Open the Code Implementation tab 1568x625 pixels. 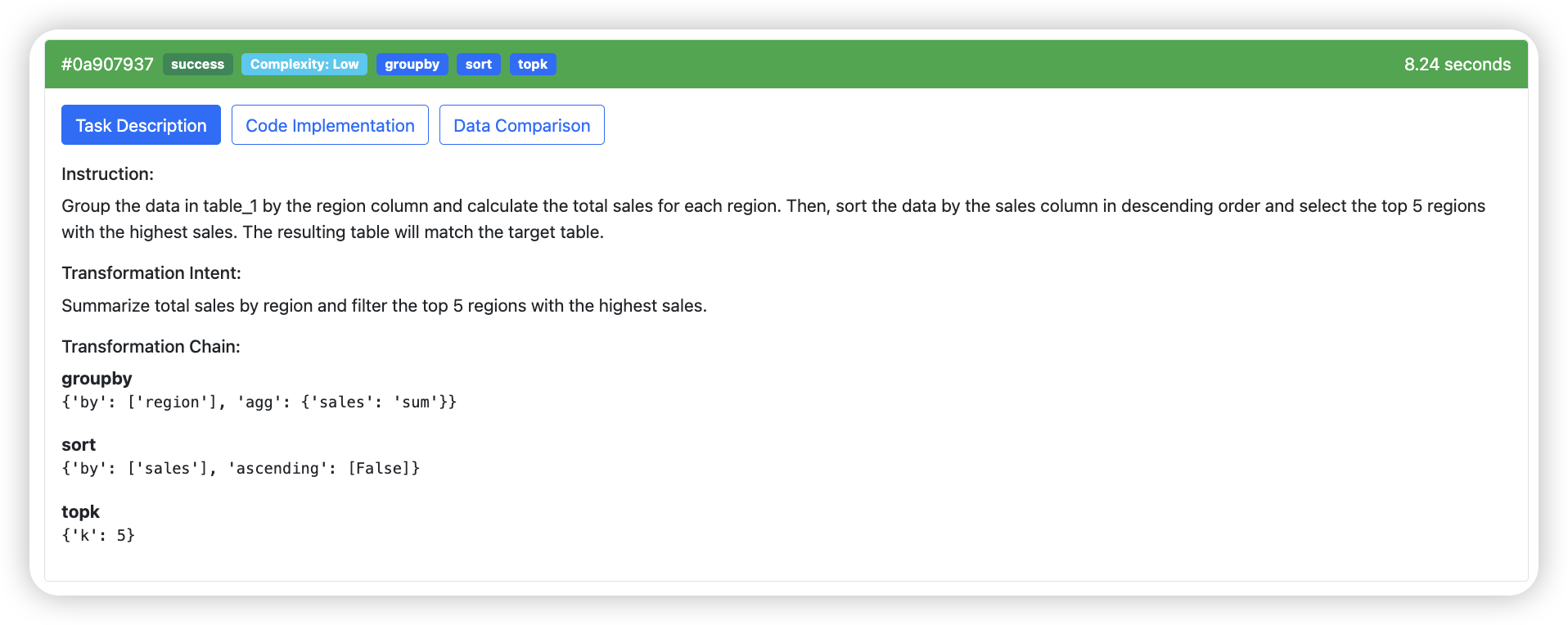click(330, 125)
